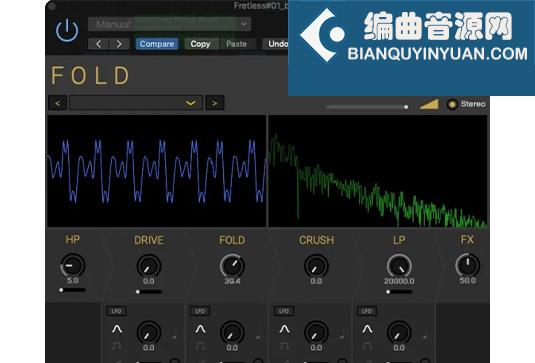This screenshot has width=535, height=363.
Task: Select sine LFO shape for FOLD
Action: pos(200,329)
